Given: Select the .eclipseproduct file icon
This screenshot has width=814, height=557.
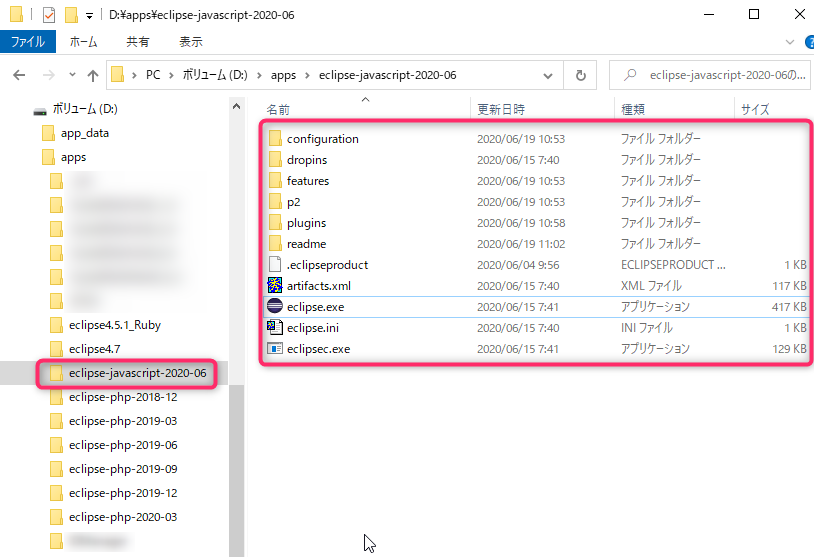Looking at the screenshot, I should point(275,265).
